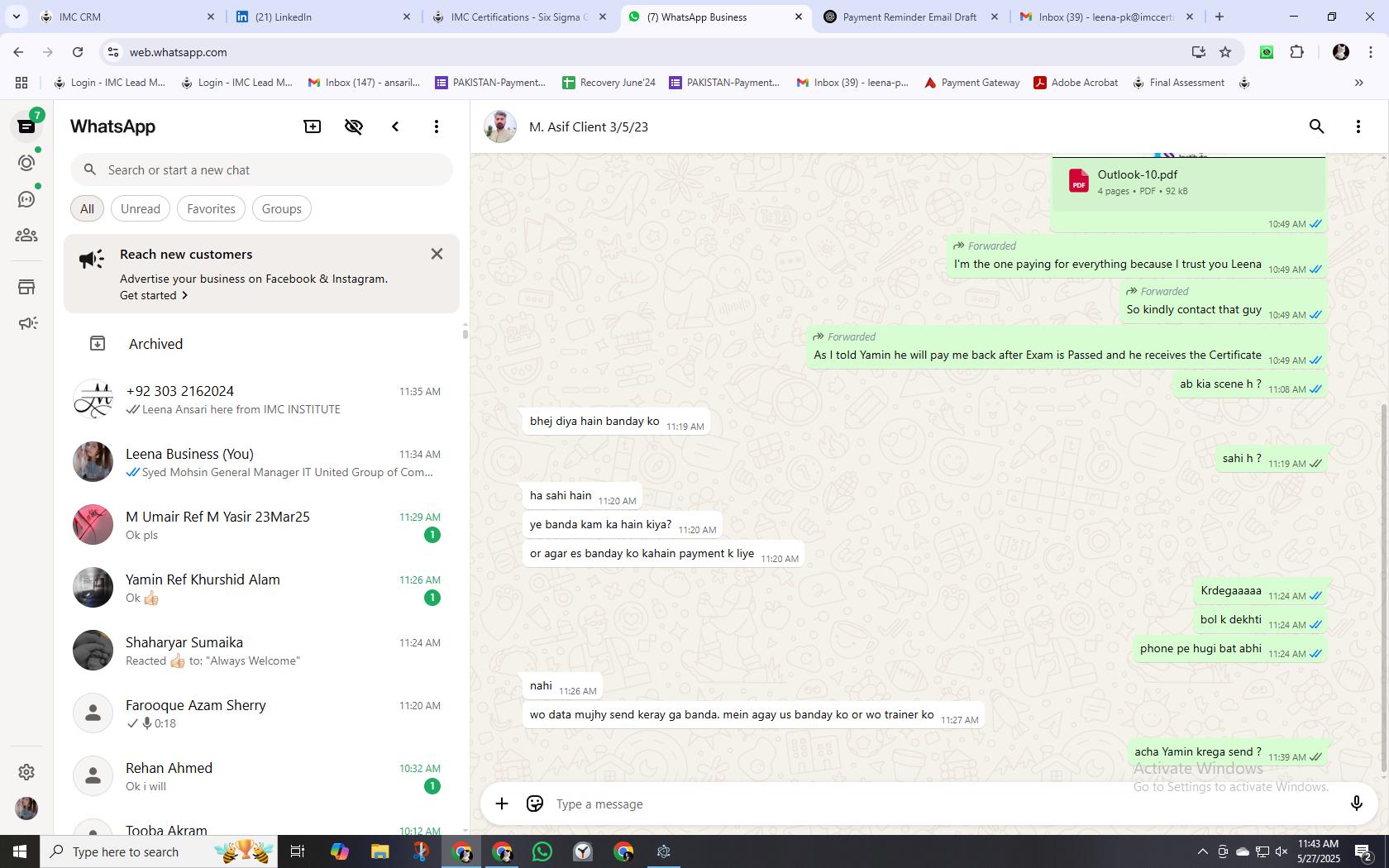Open Recovery June'24 bookmark
The image size is (1389, 868).
pos(609,83)
